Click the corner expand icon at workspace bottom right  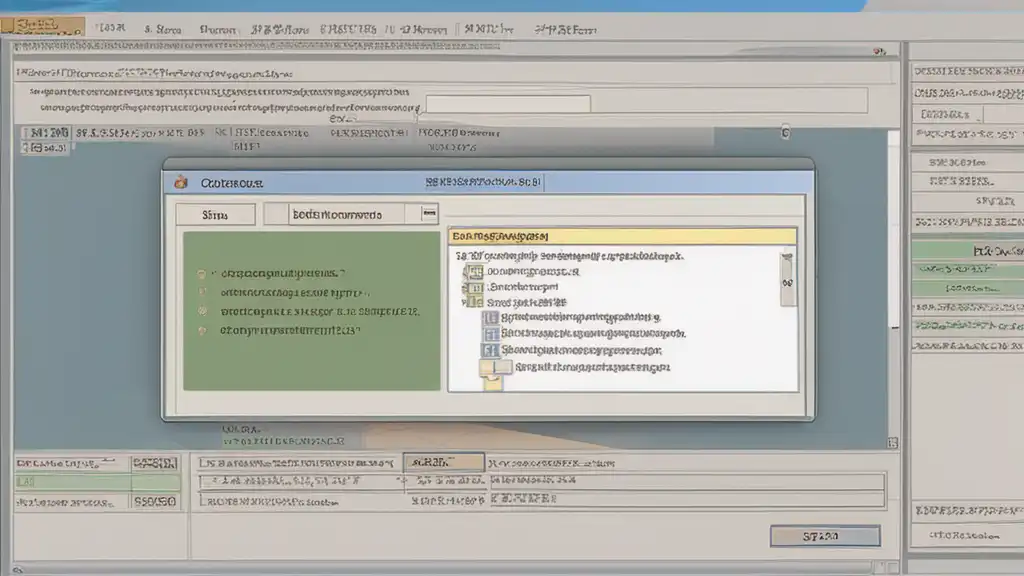tap(893, 443)
